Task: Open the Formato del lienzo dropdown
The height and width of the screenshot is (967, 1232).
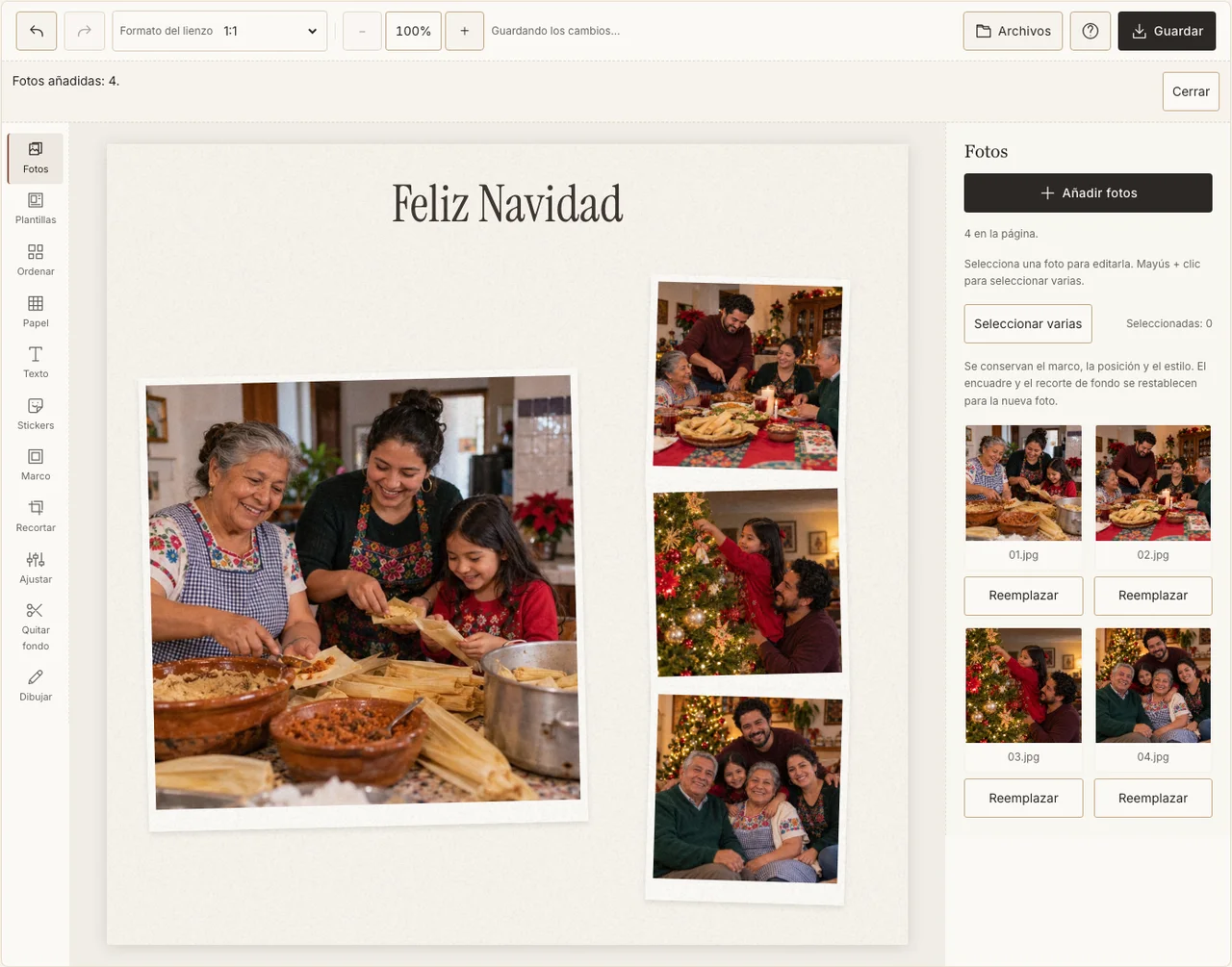Action: tap(219, 31)
